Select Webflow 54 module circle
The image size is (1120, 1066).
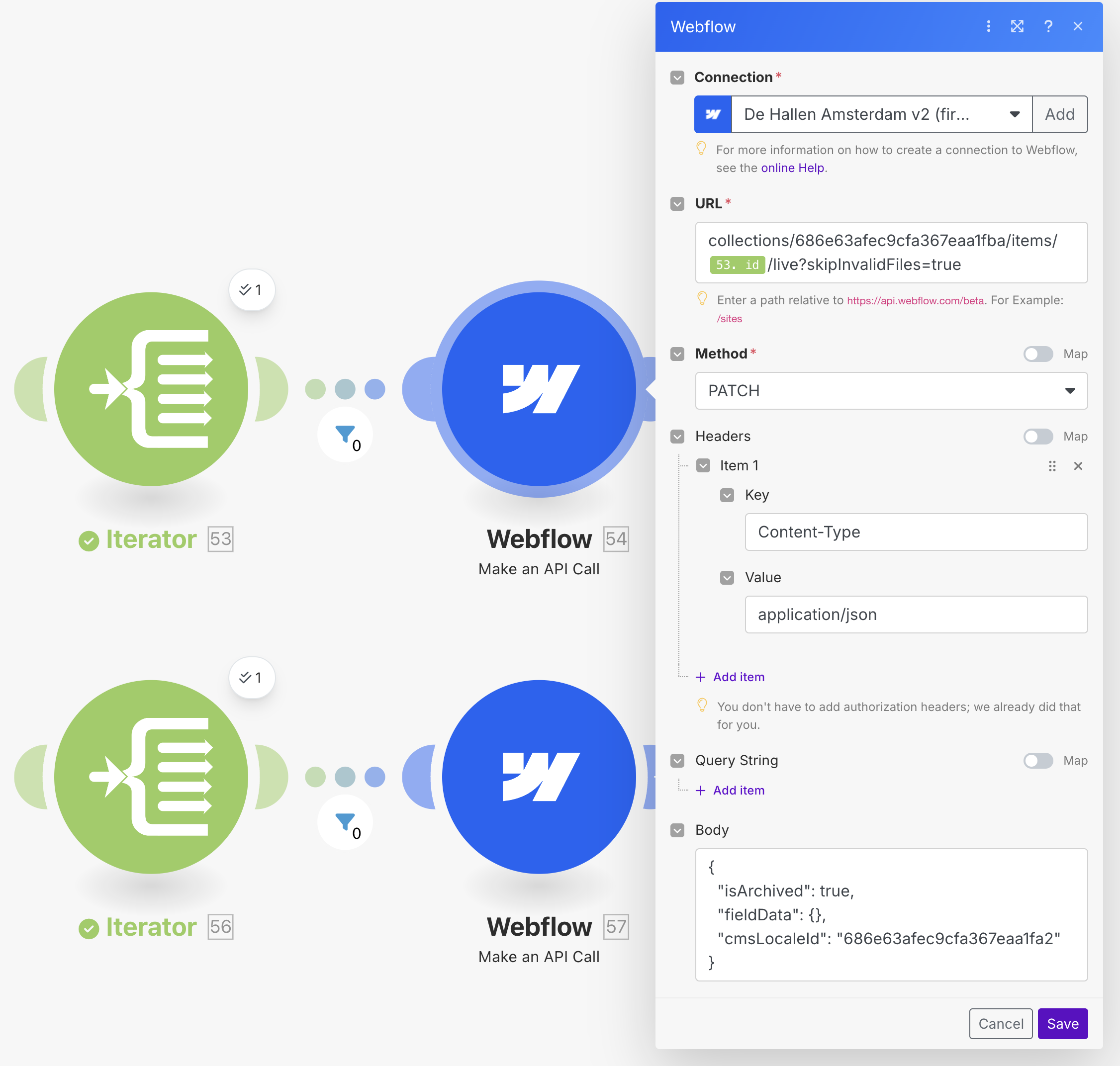coord(539,389)
